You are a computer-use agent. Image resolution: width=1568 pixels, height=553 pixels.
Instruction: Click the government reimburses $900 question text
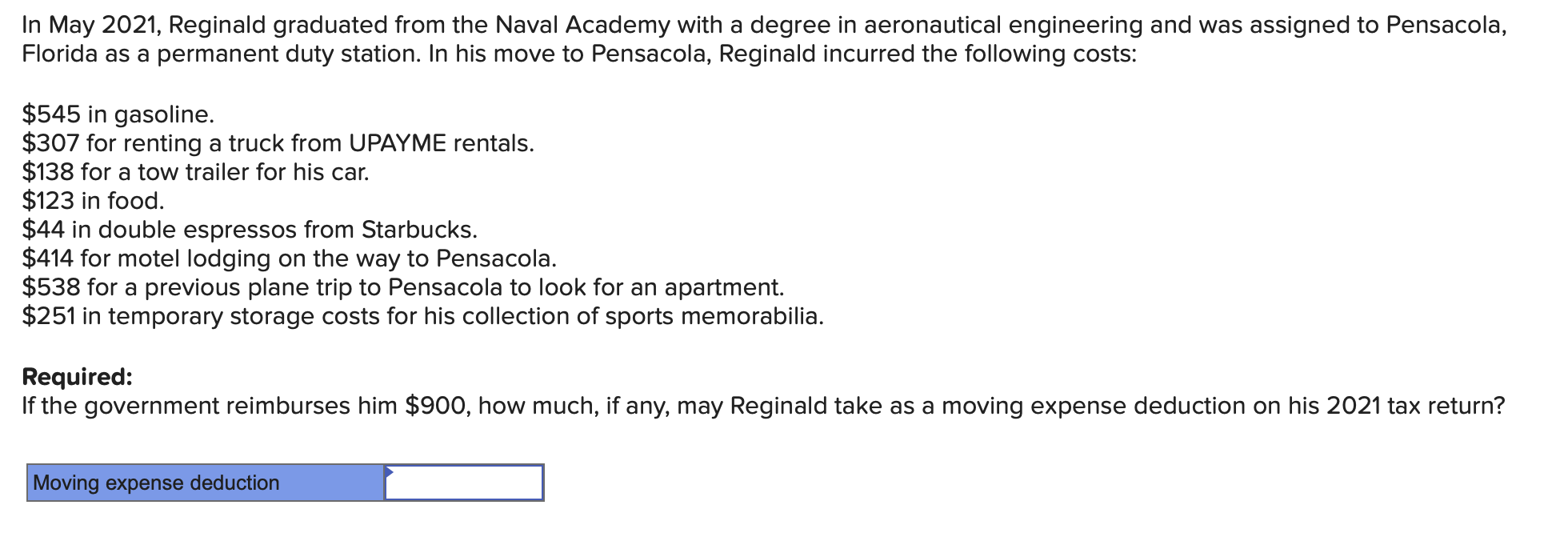tap(763, 406)
